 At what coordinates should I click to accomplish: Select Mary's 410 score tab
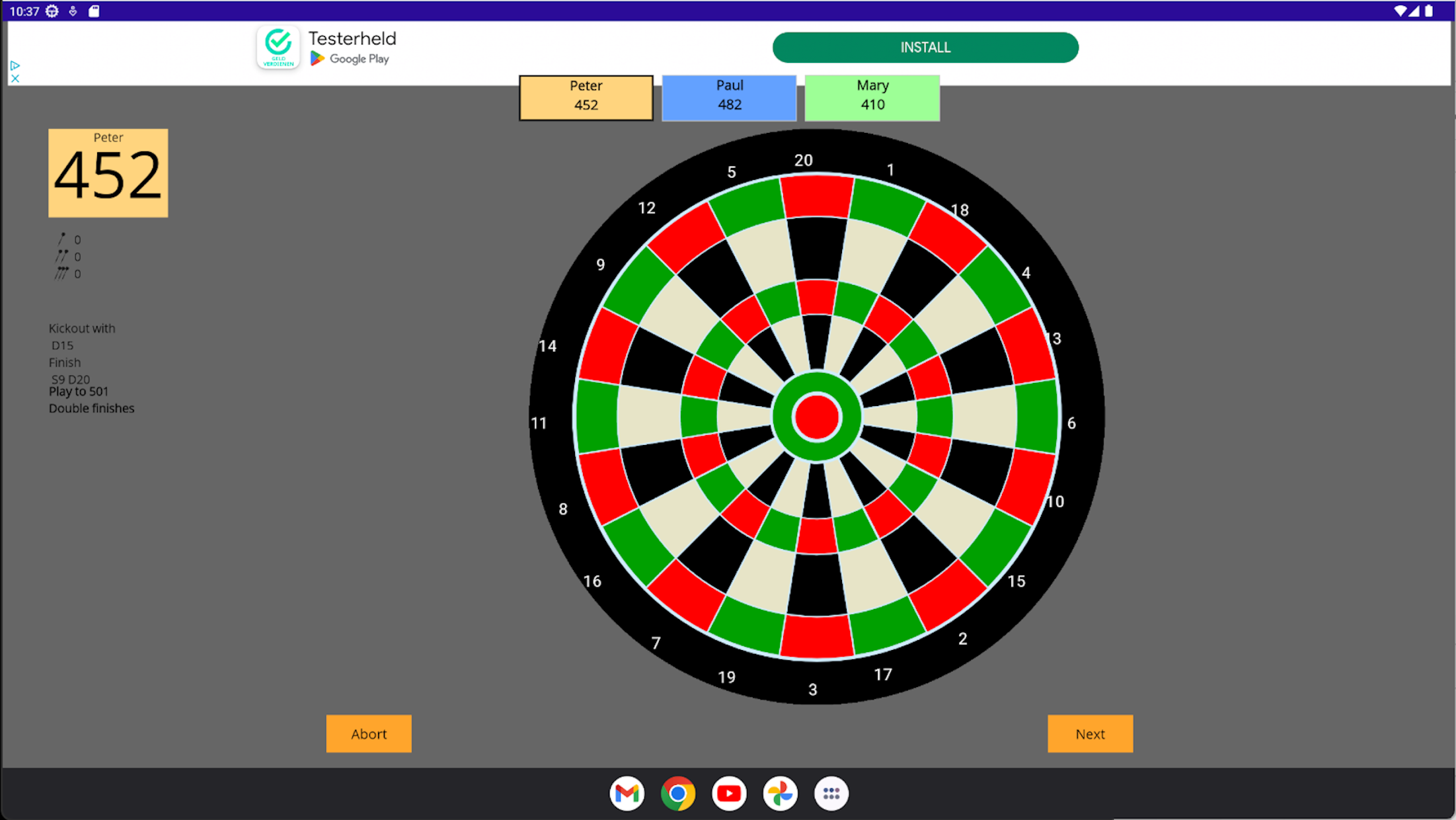872,97
